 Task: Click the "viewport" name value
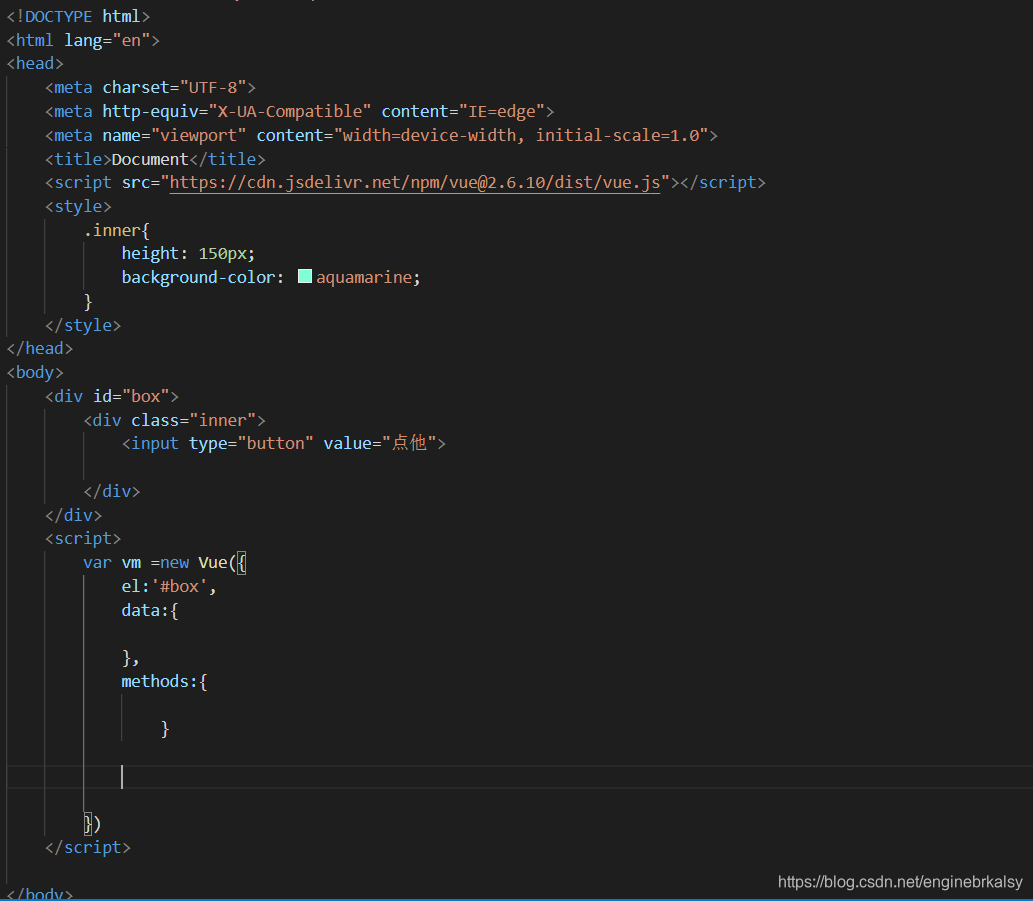pyautogui.click(x=198, y=135)
